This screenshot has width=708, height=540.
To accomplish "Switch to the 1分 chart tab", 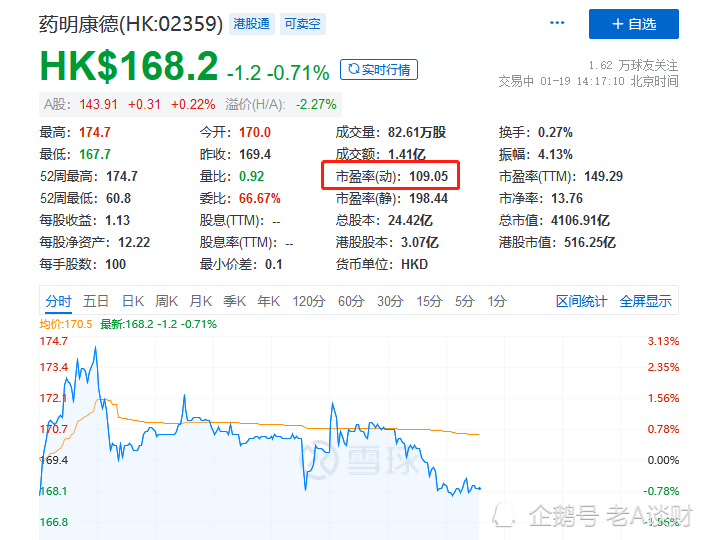I will point(497,301).
